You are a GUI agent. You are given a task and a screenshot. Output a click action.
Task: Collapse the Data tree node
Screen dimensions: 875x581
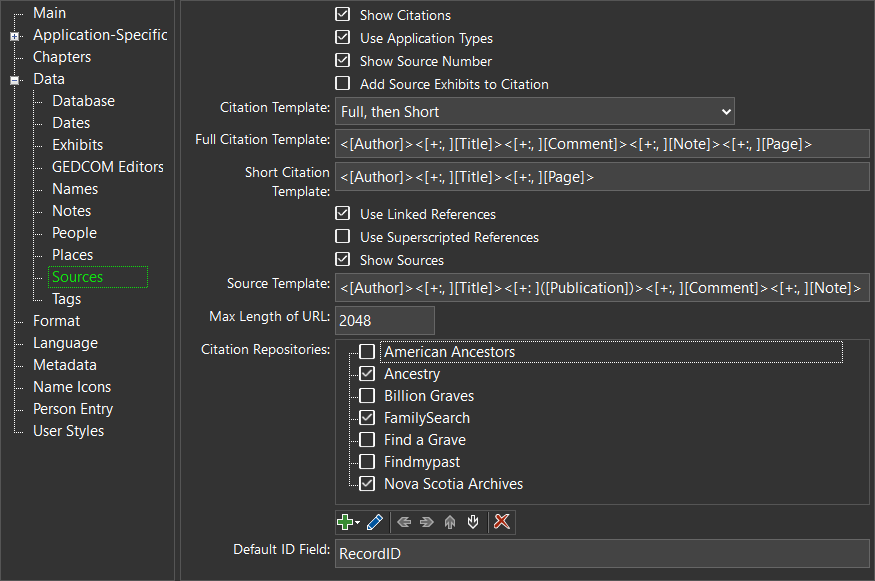(x=15, y=80)
